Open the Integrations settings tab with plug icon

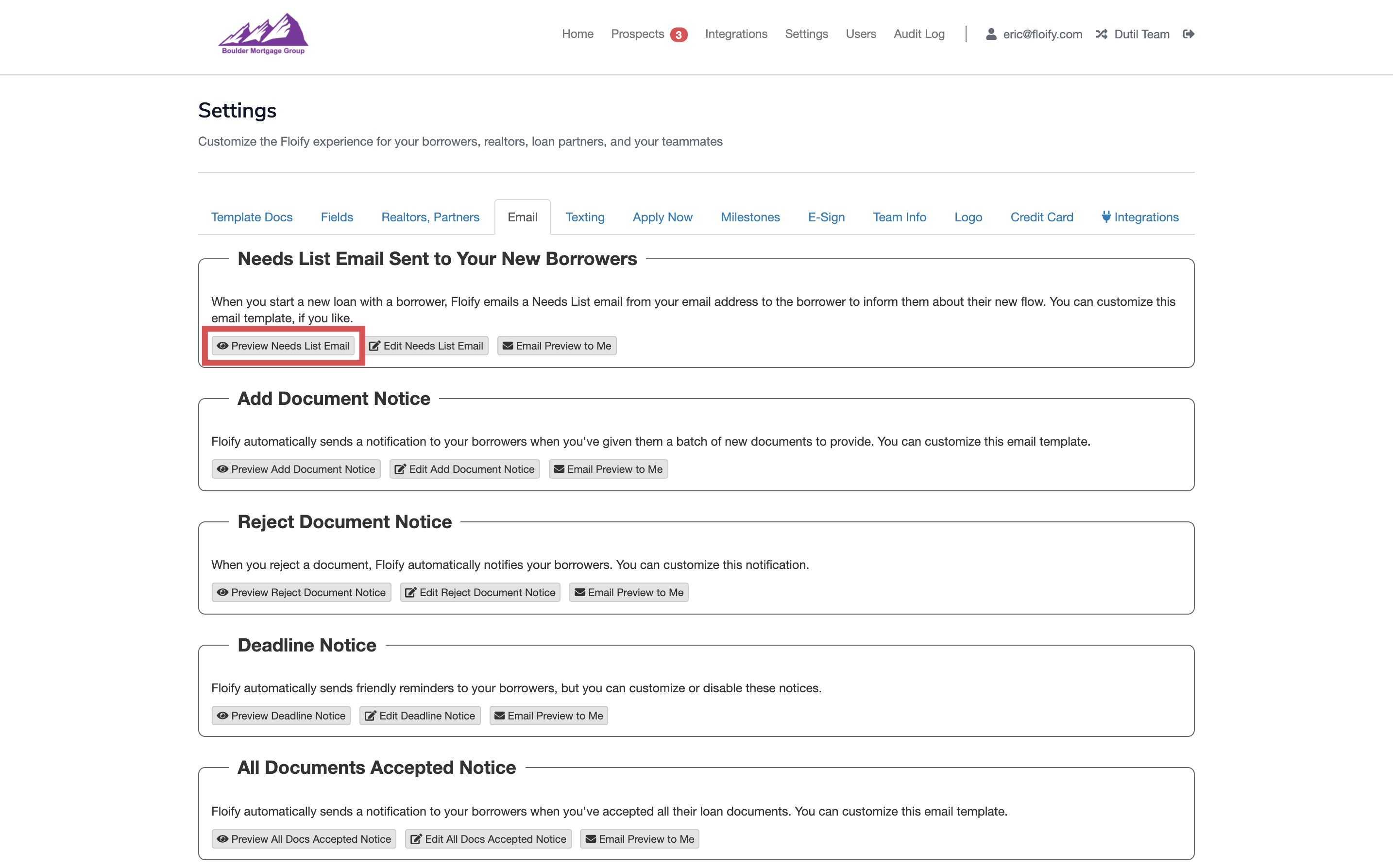[1140, 217]
